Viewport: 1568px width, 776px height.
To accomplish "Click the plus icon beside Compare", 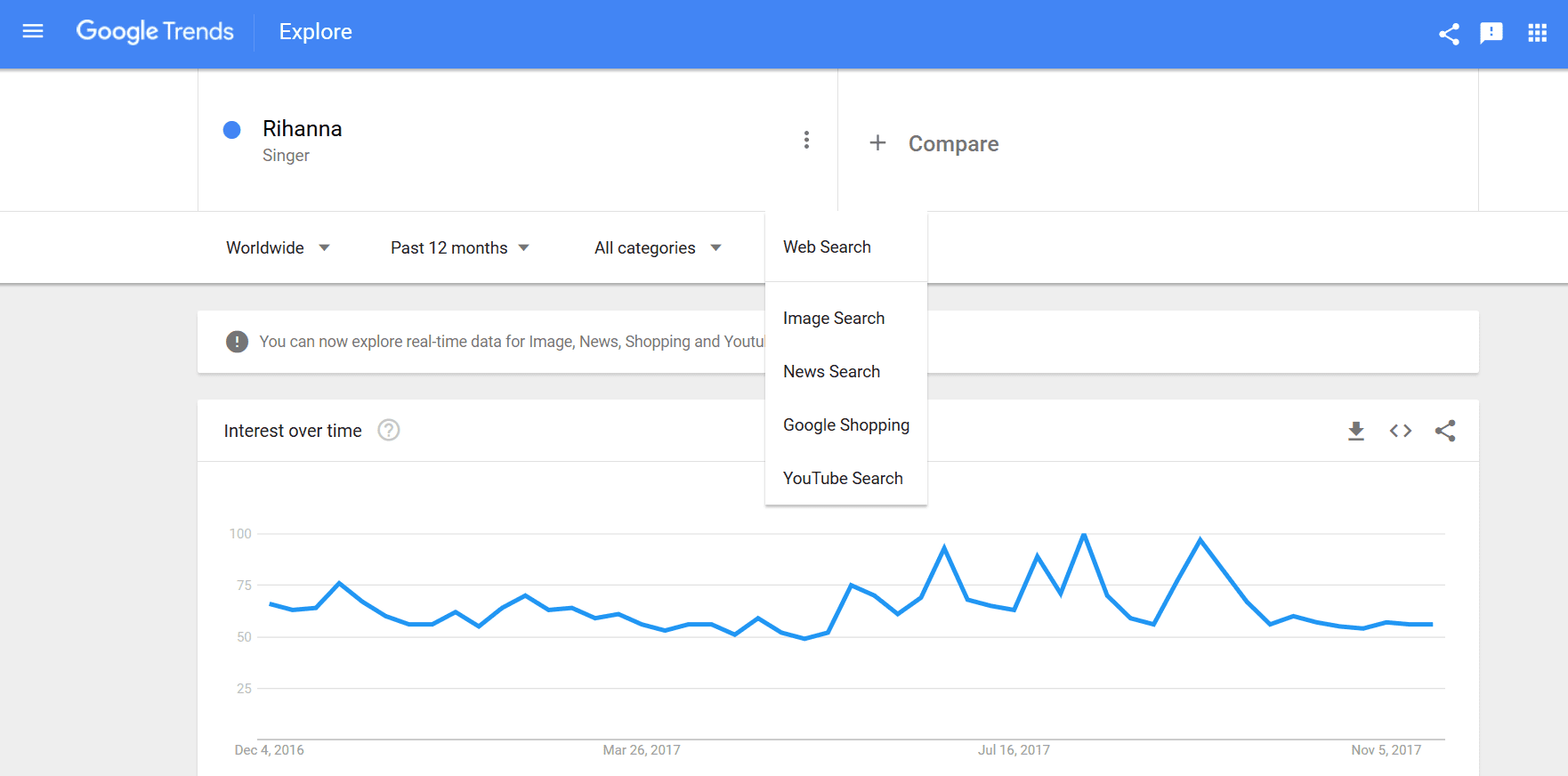I will 877,143.
